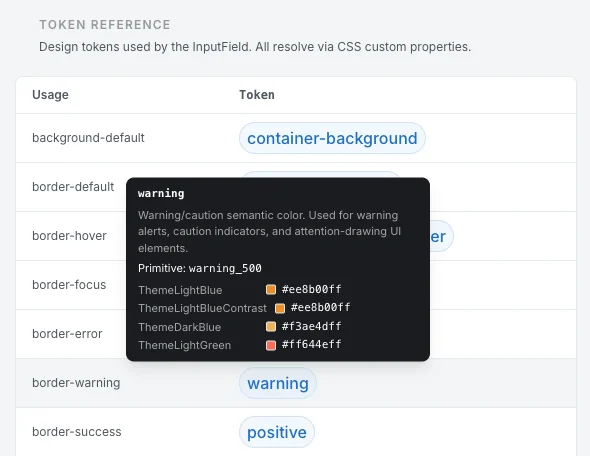This screenshot has width=590, height=456.
Task: Click the ThemeLightBlue hex value #ee8b00ff
Action: click(x=312, y=289)
